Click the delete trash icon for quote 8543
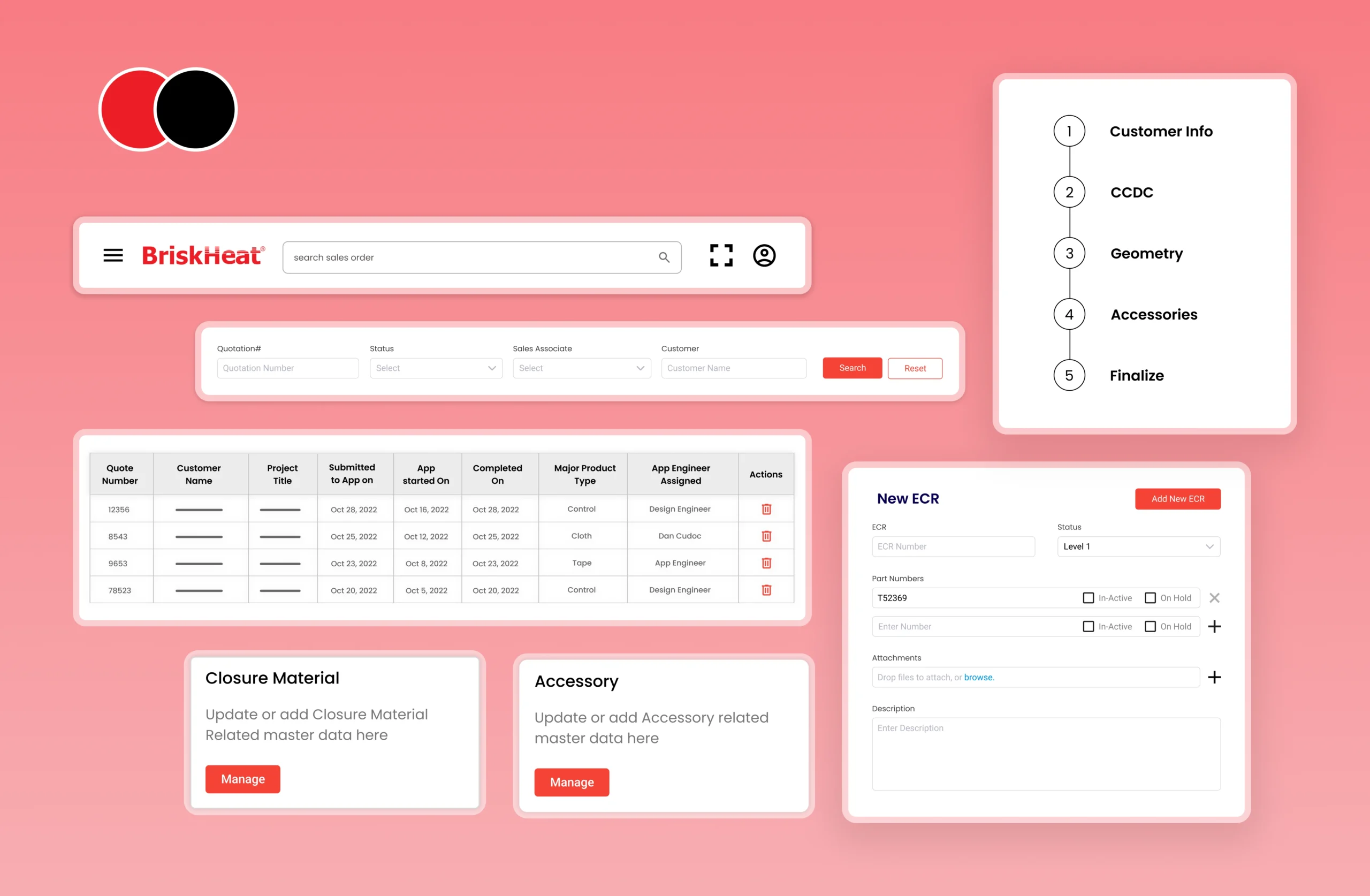Viewport: 1370px width, 896px height. pyautogui.click(x=766, y=536)
